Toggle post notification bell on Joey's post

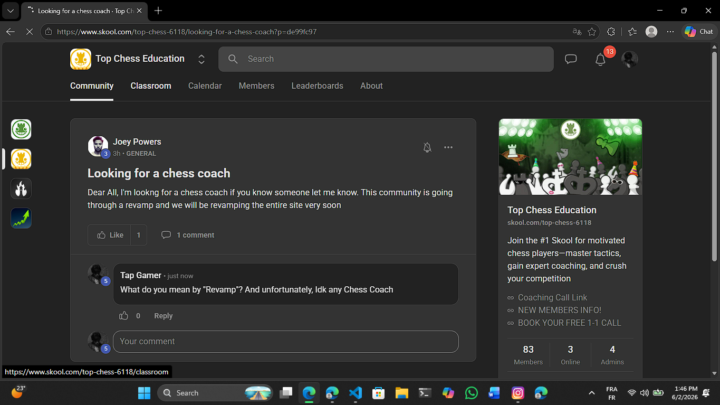pos(427,147)
